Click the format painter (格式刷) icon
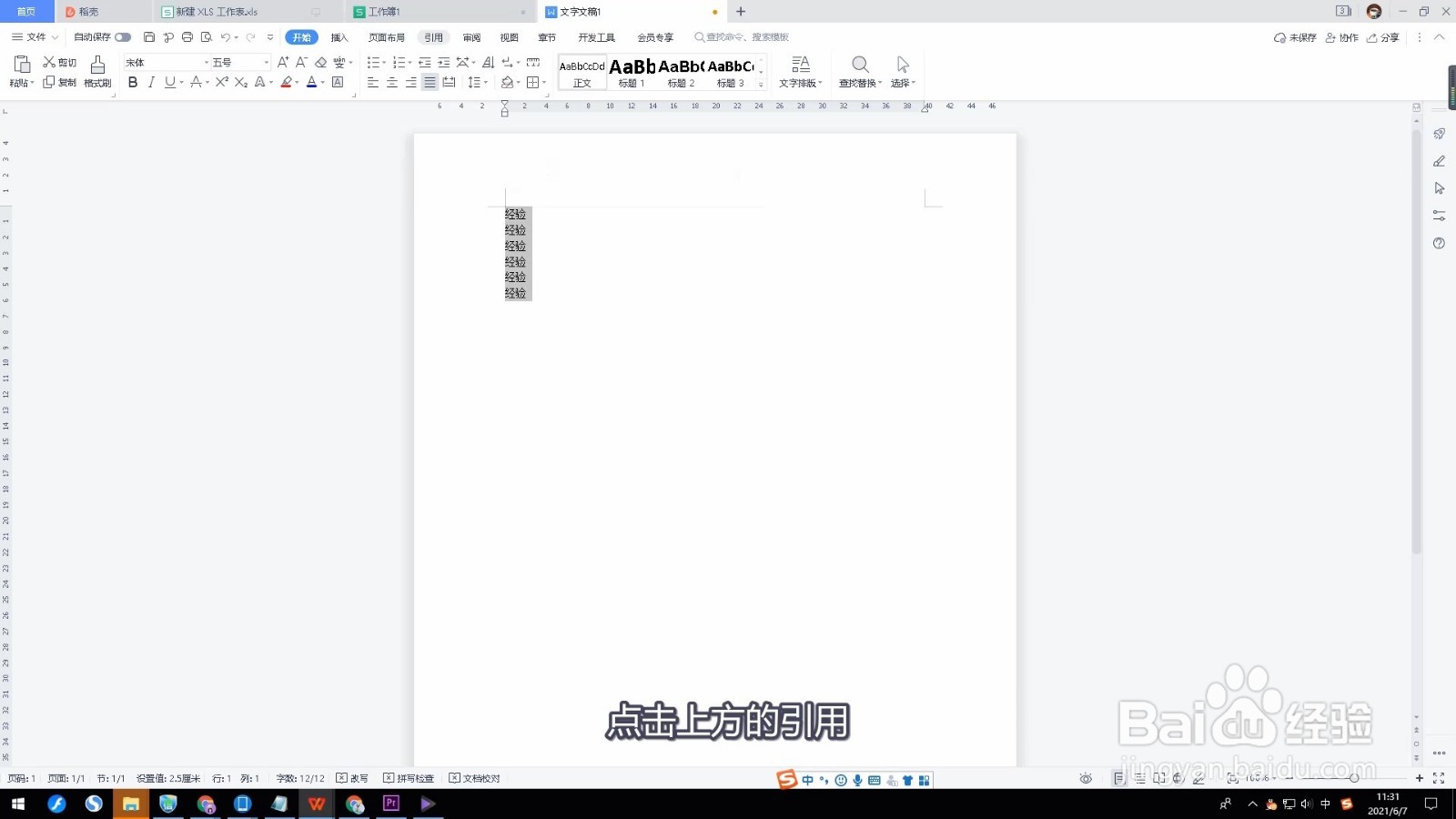 (96, 71)
